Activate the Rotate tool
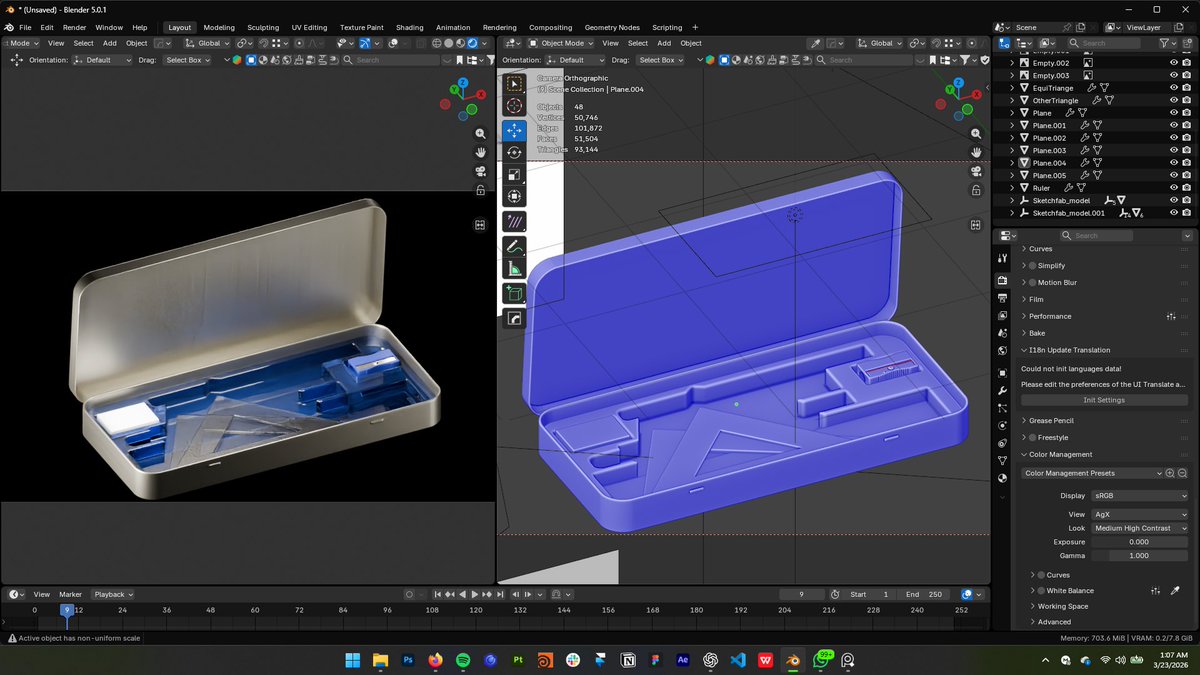Screen dimensions: 1200x675 (514, 152)
